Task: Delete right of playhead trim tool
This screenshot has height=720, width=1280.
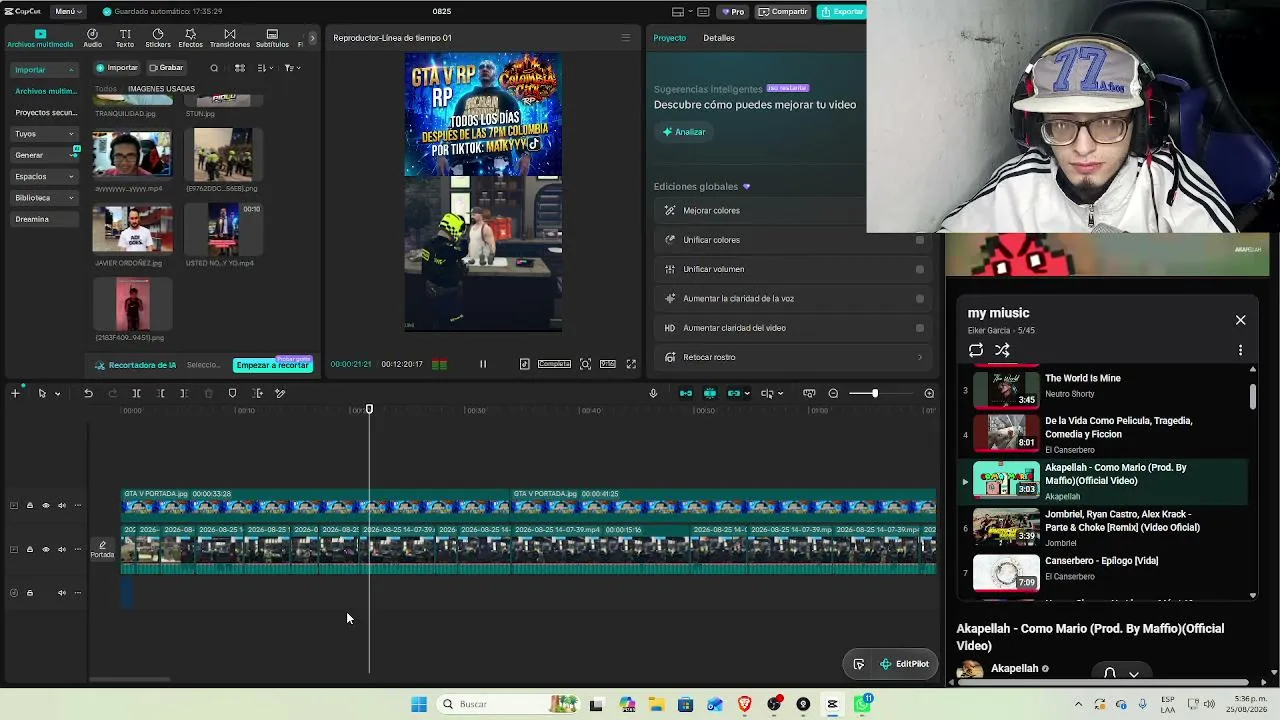Action: point(184,393)
